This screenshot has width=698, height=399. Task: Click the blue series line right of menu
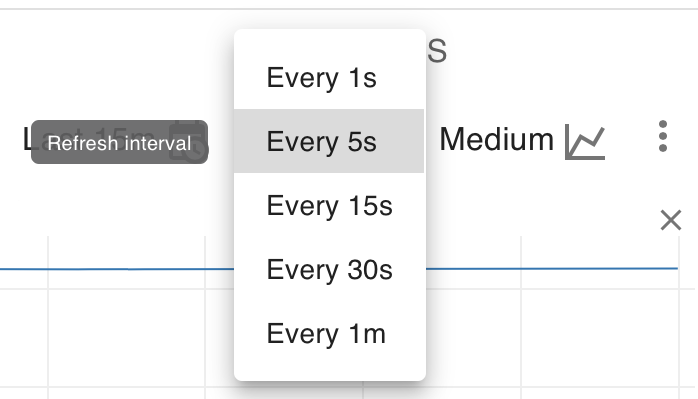click(552, 269)
